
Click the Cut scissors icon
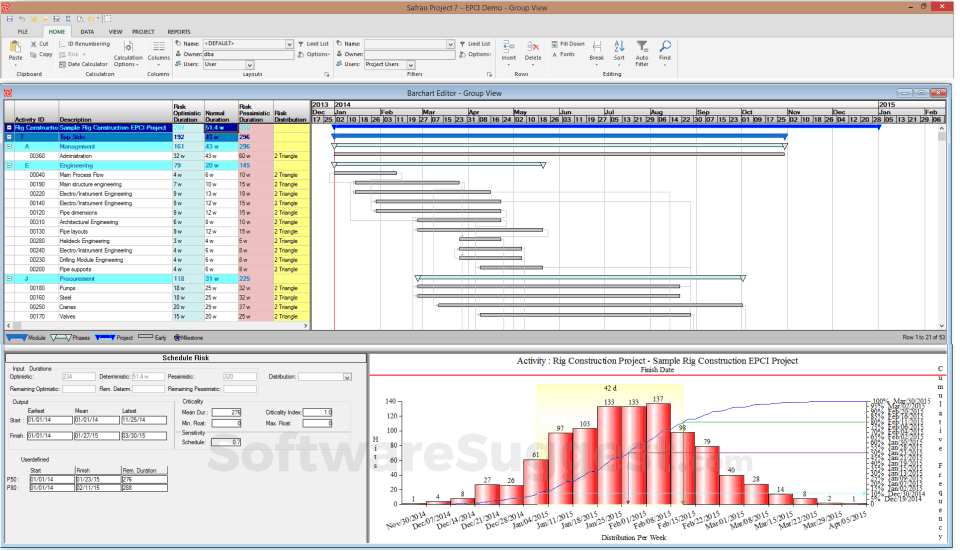[34, 44]
